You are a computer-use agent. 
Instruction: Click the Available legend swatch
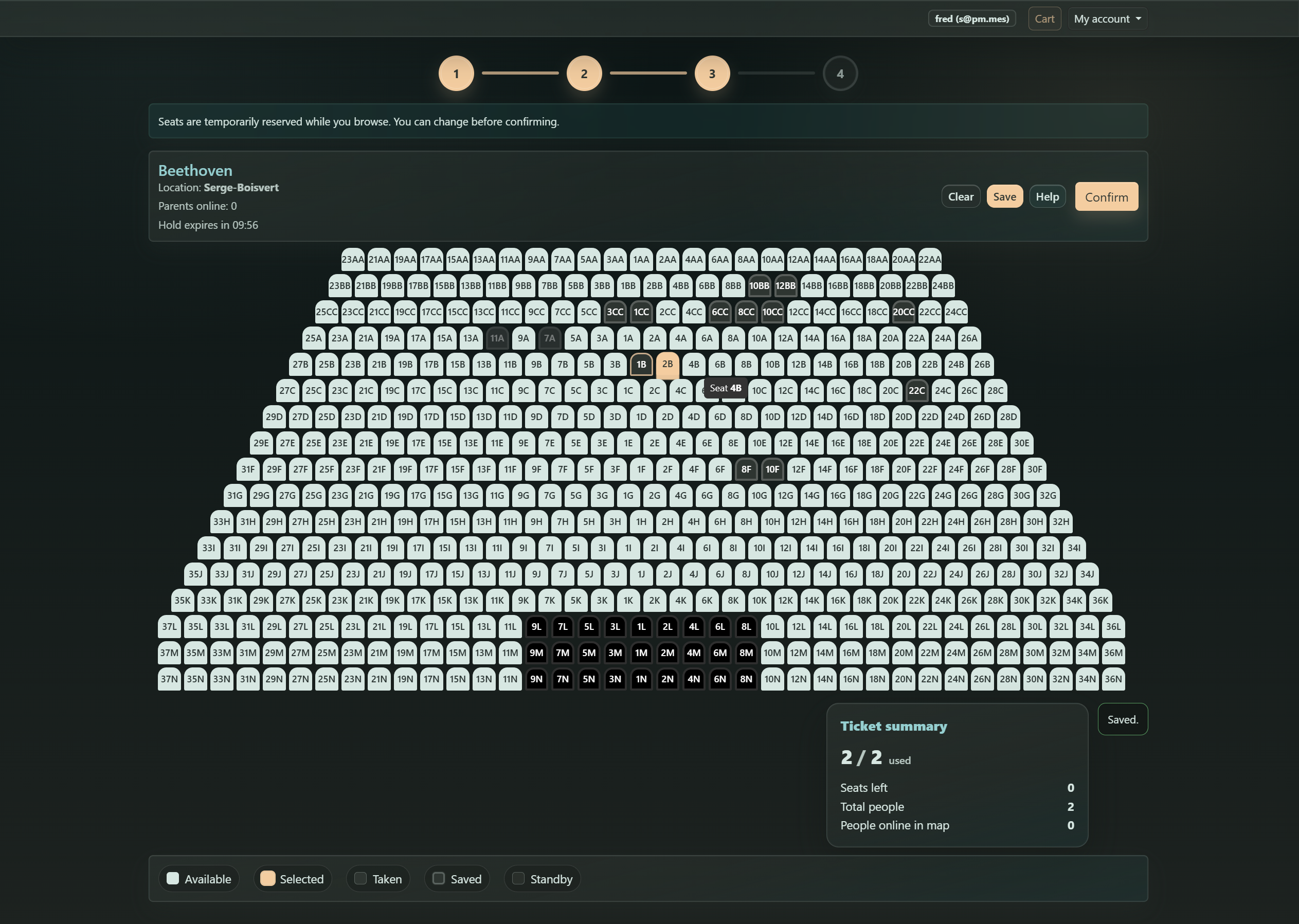[x=173, y=878]
